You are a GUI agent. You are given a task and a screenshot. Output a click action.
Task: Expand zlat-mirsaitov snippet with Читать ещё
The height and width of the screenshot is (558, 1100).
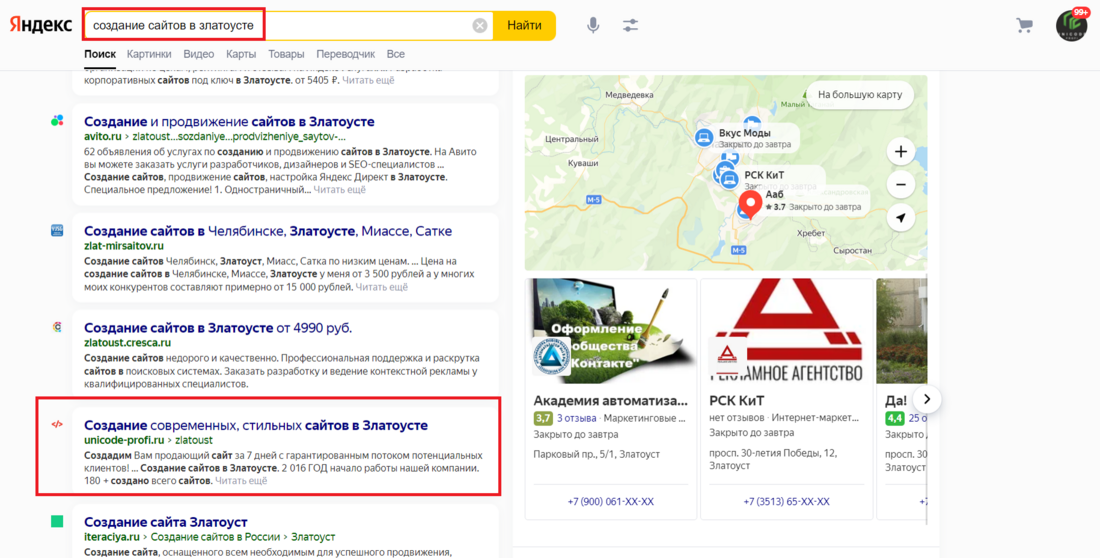click(382, 287)
